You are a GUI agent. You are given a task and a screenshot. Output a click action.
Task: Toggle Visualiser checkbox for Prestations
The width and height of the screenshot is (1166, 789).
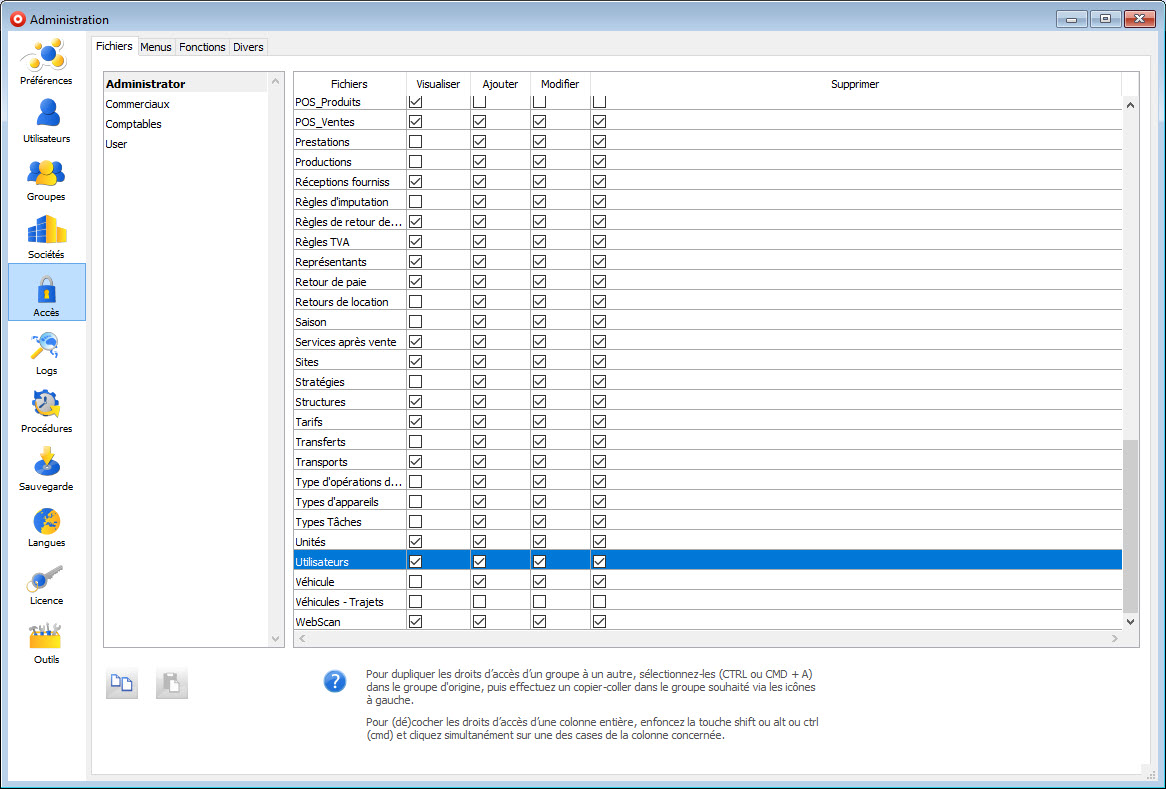click(x=415, y=142)
